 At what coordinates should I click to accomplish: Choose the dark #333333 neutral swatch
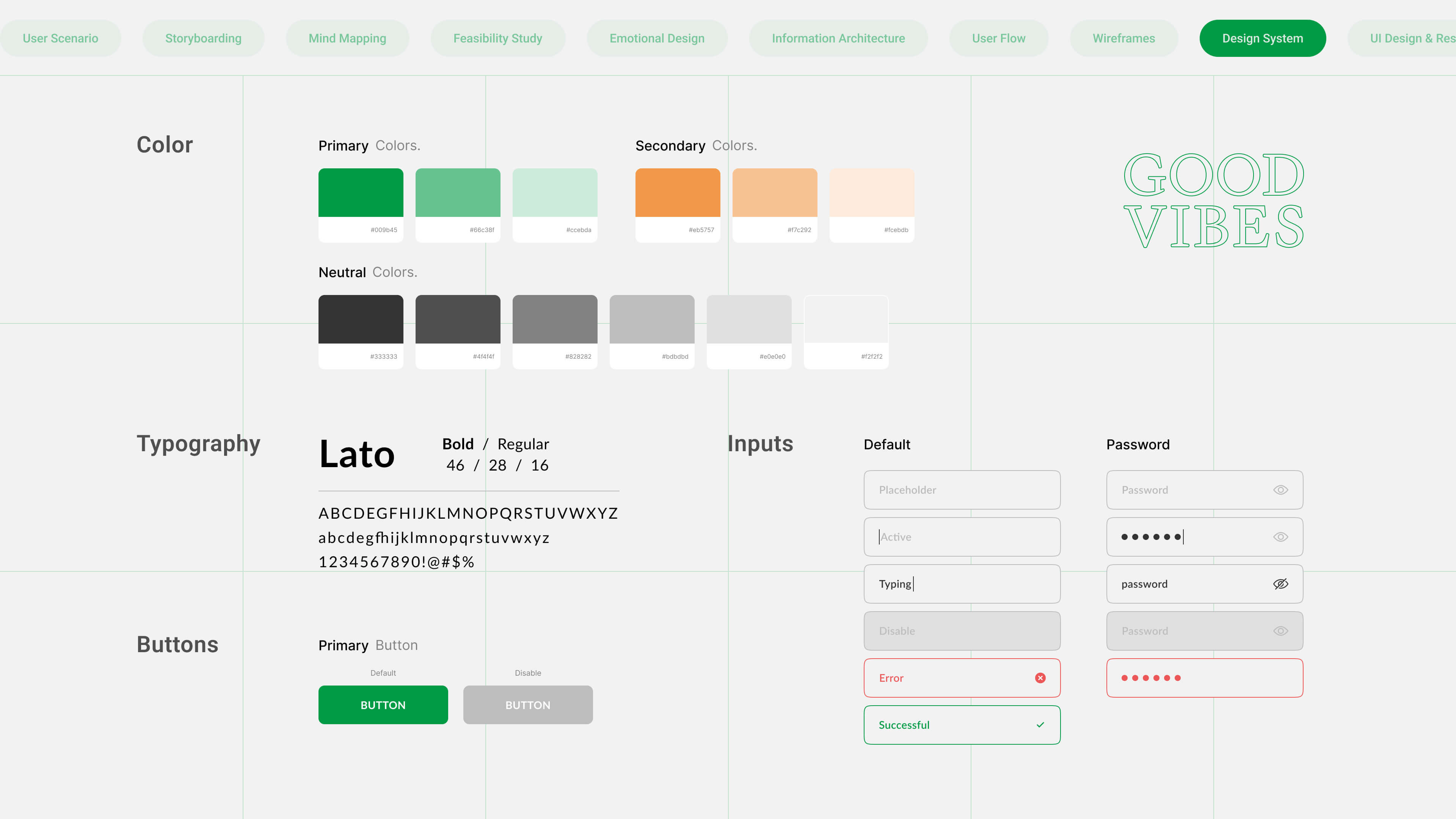pyautogui.click(x=361, y=319)
